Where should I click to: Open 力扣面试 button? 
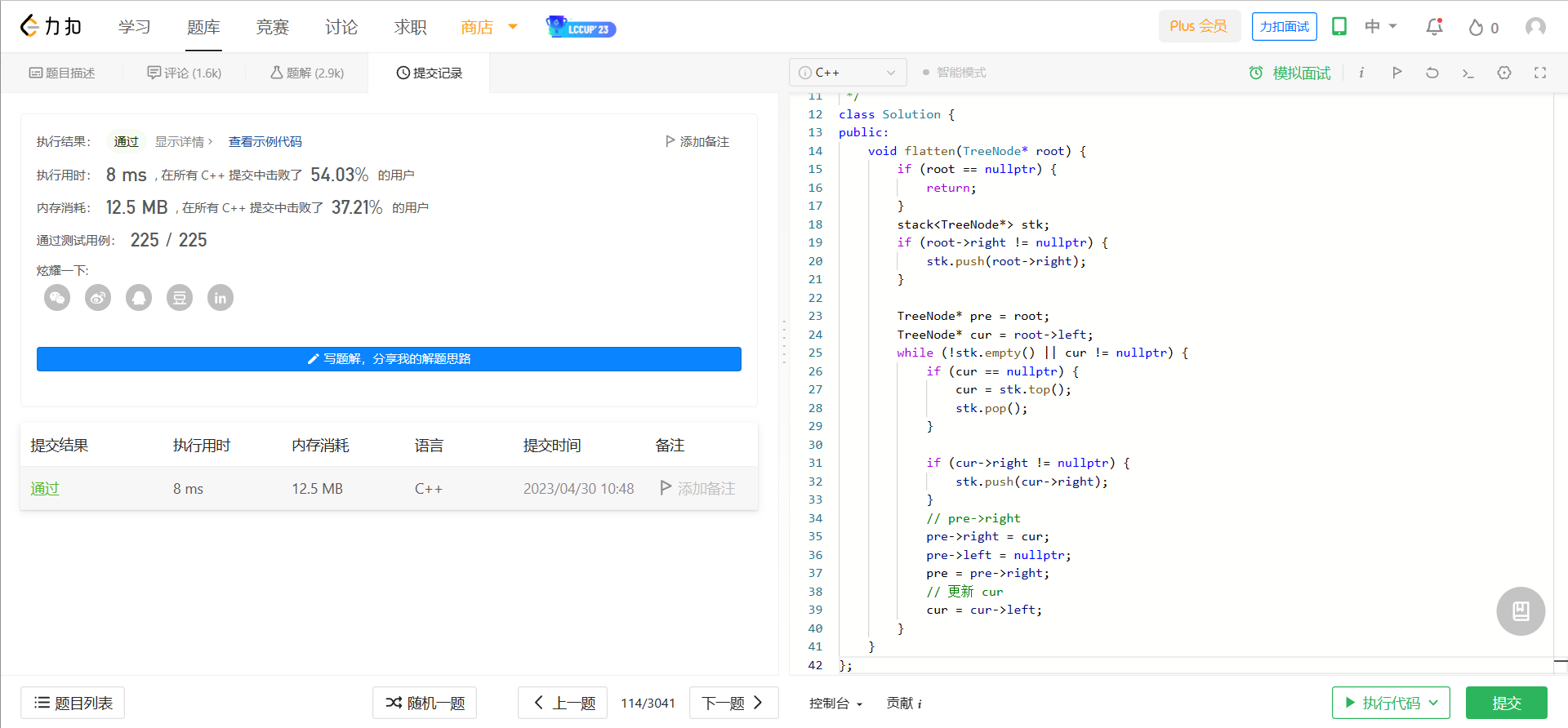pos(1285,26)
